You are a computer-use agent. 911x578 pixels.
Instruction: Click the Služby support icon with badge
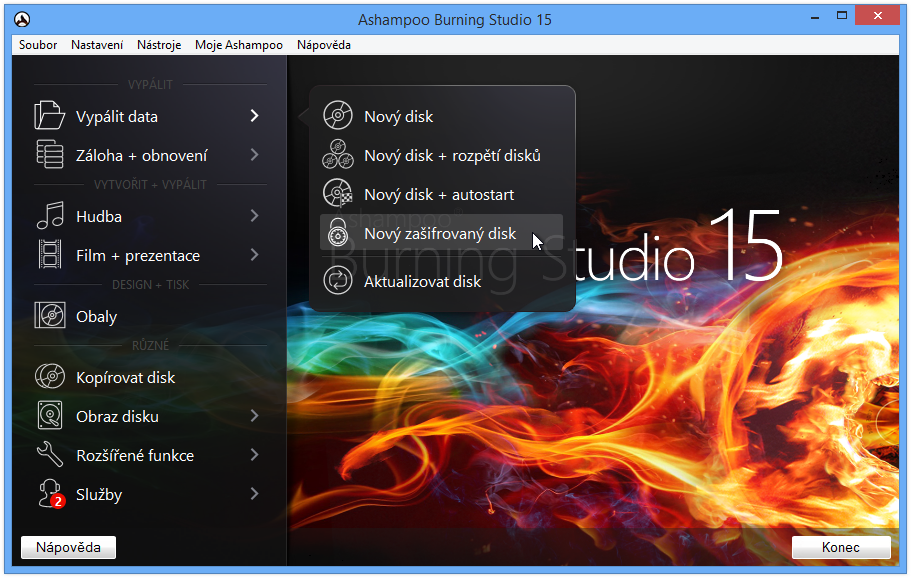(51, 494)
